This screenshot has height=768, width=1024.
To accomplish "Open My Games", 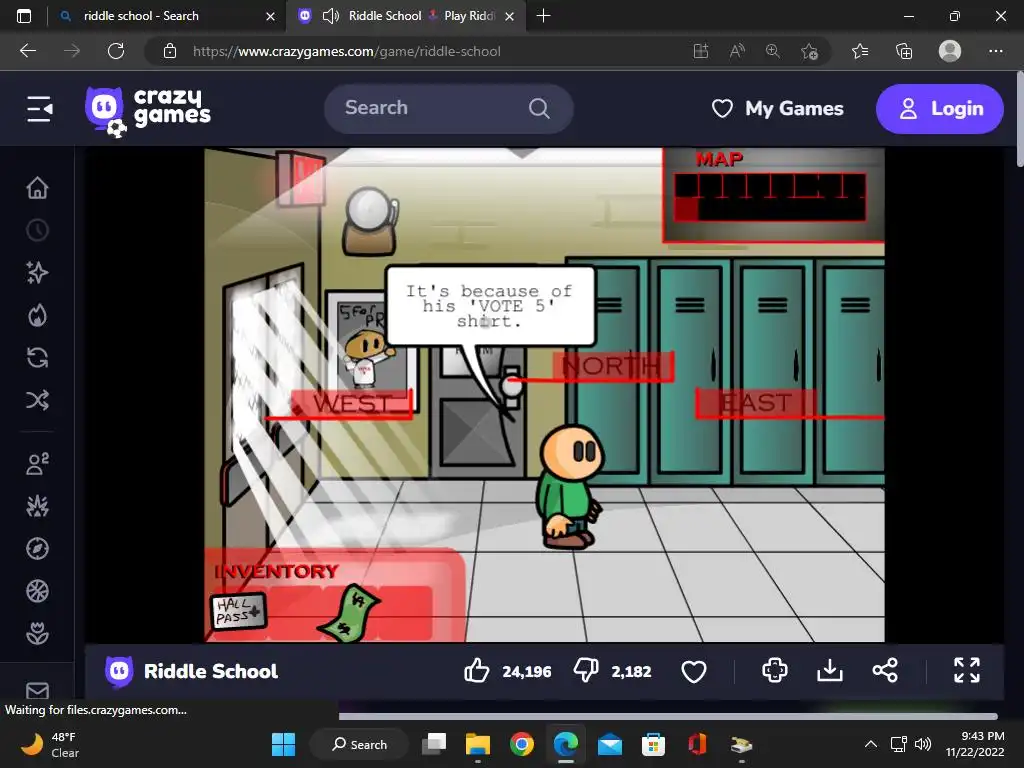I will tap(777, 108).
